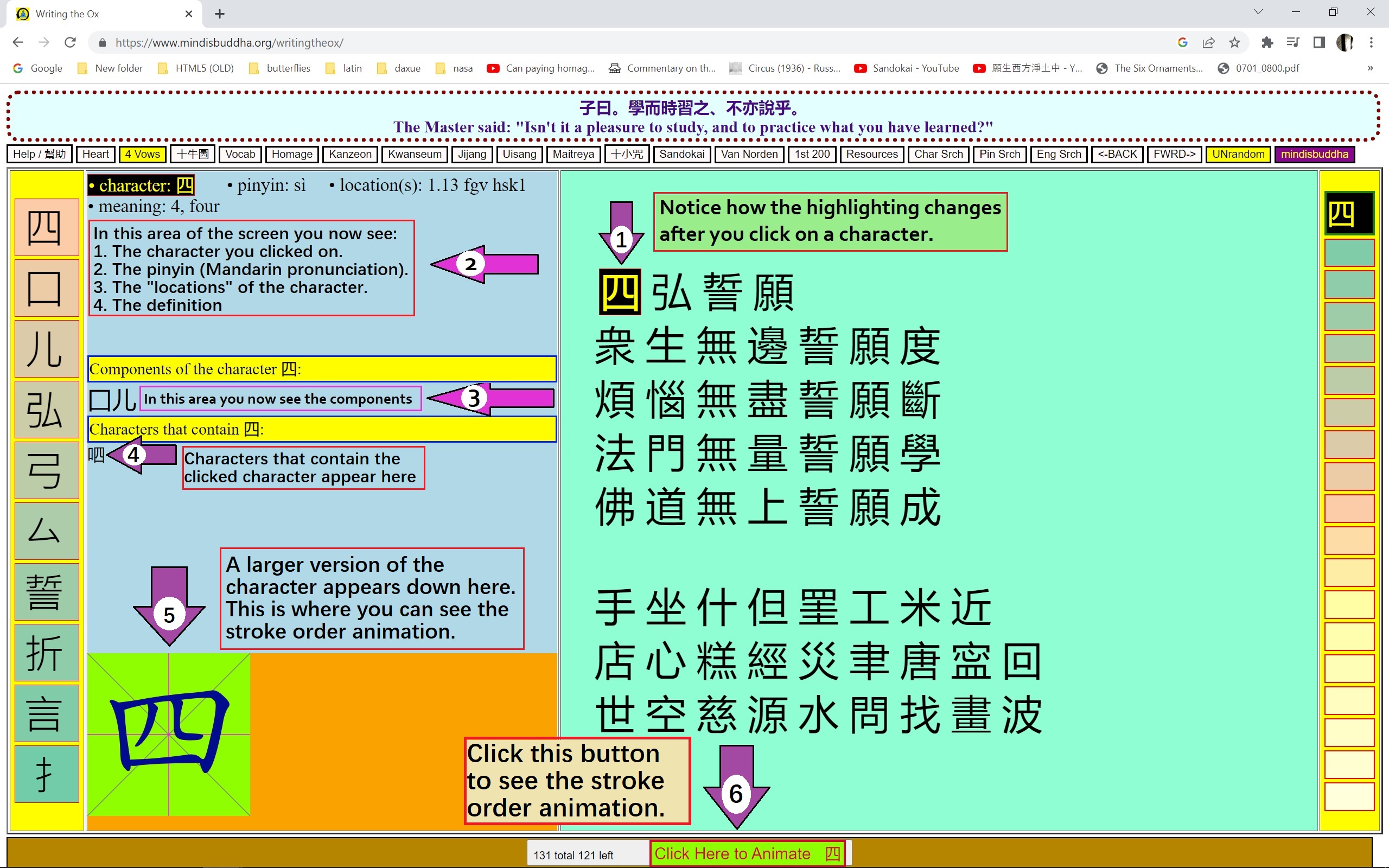Close the Writing the Ox tab

click(x=188, y=14)
